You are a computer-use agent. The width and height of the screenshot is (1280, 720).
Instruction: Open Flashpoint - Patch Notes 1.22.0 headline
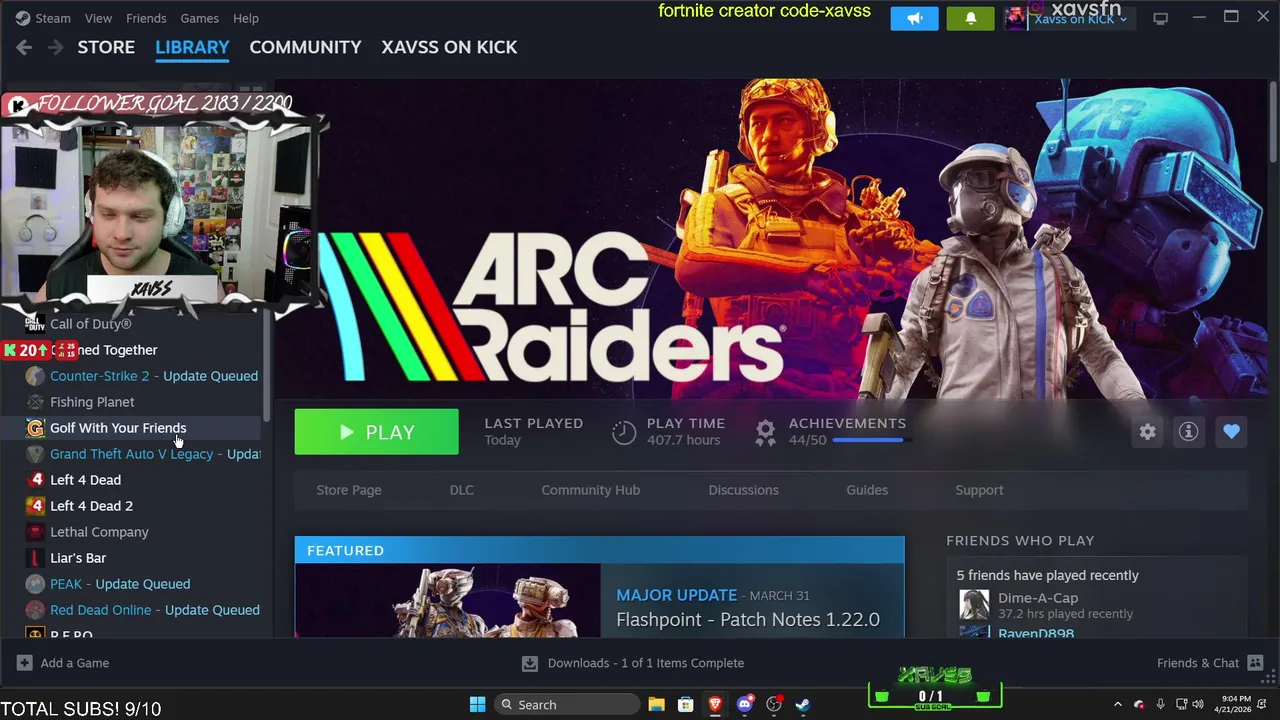[748, 619]
